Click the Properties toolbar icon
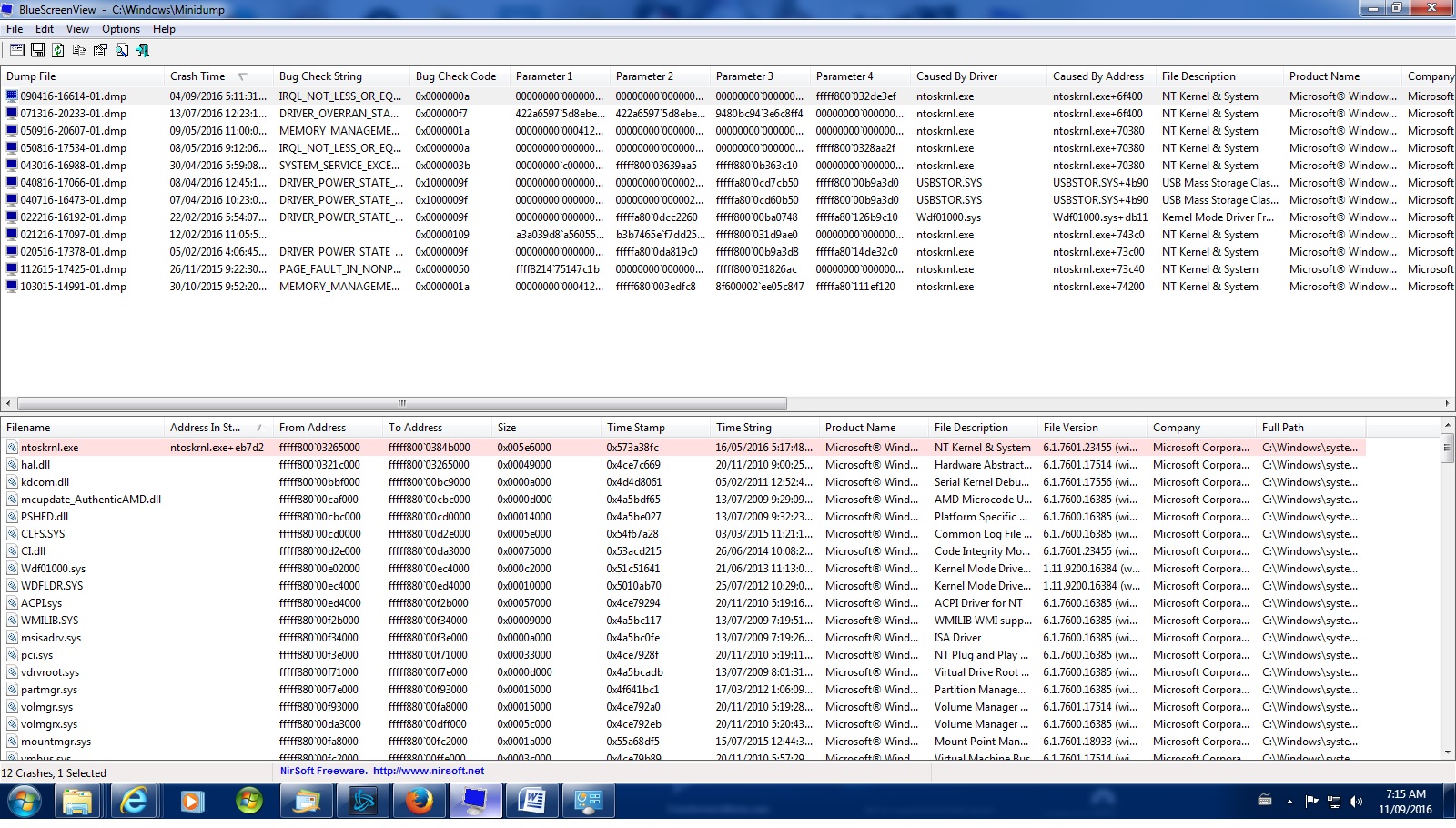This screenshot has height=828, width=1456. pos(100,50)
